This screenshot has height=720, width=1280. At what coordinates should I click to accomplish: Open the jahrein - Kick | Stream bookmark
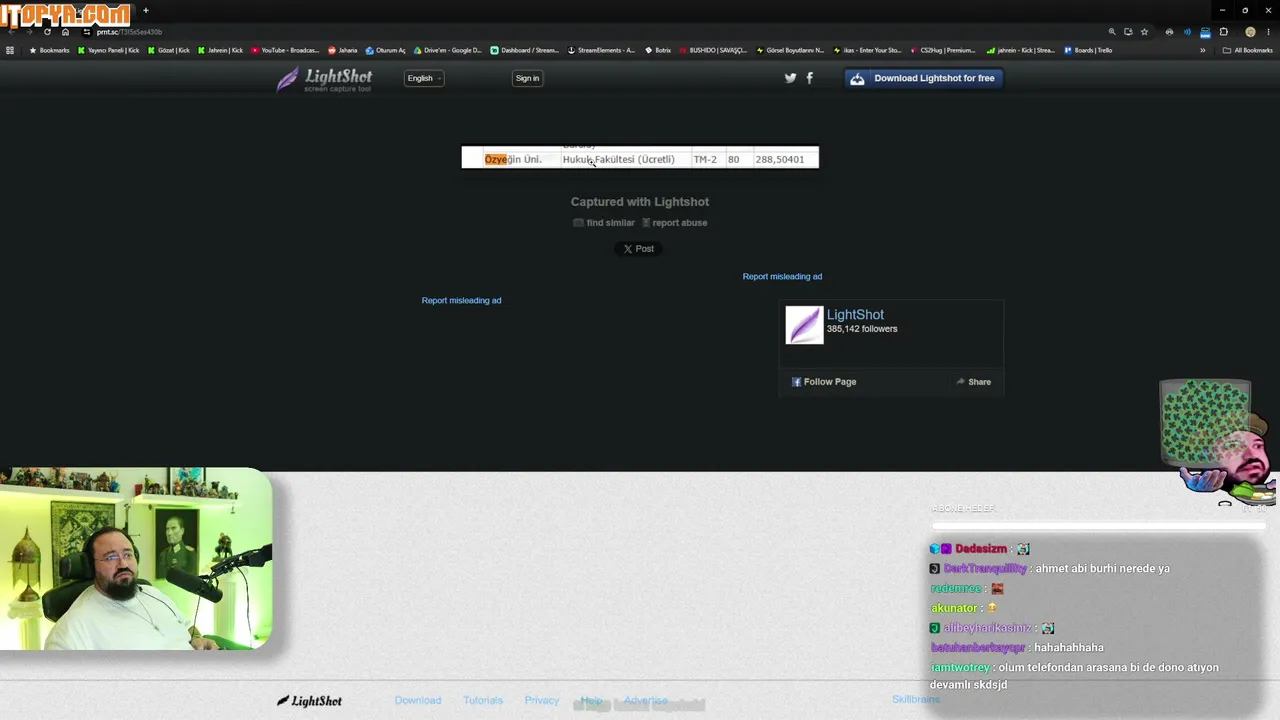tap(1020, 50)
